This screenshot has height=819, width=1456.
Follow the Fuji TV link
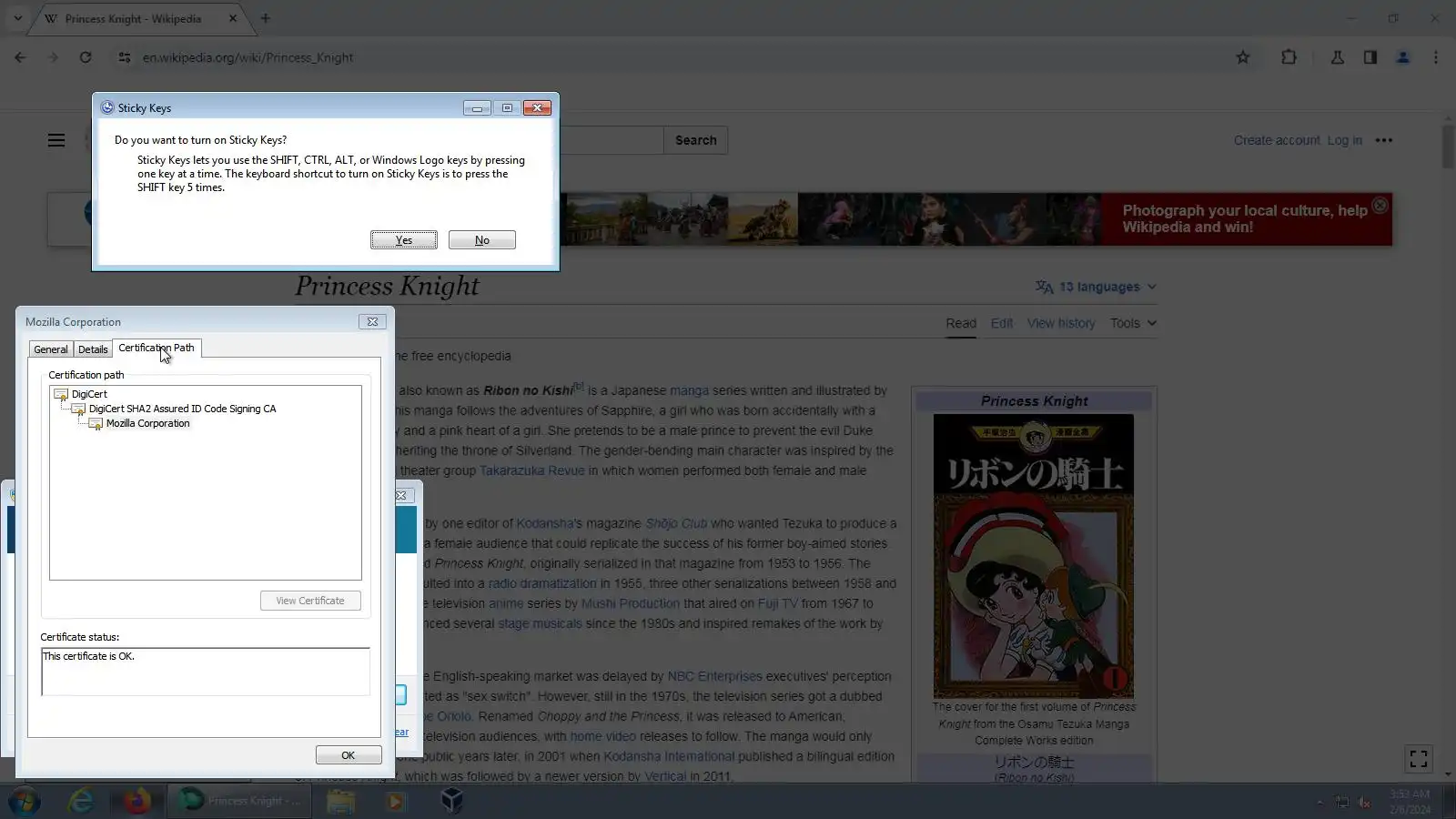coord(778,603)
